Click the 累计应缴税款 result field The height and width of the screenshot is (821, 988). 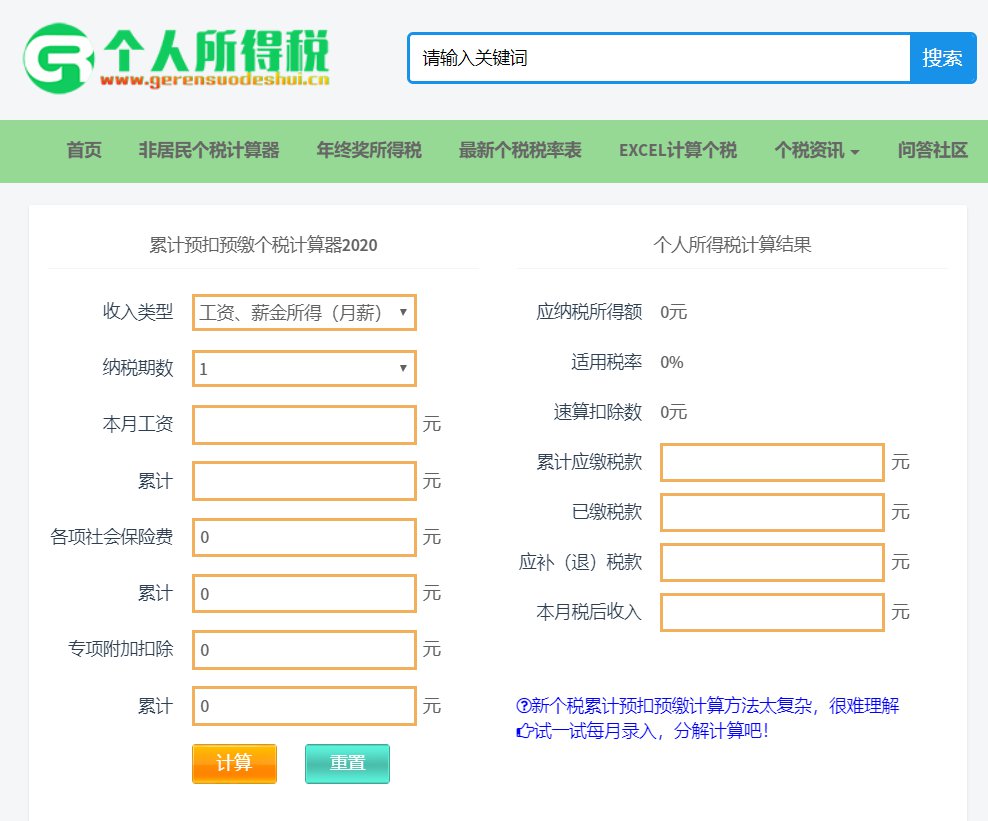tap(772, 463)
